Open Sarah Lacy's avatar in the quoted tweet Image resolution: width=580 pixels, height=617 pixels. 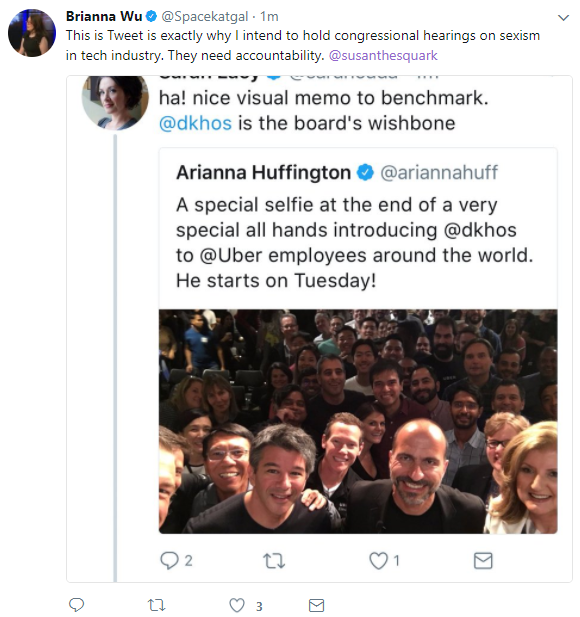pos(115,102)
